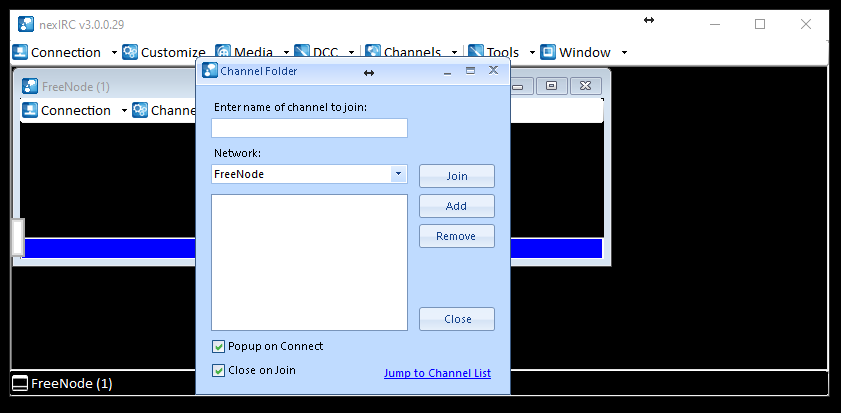Expand the Media menu arrow
The height and width of the screenshot is (413, 841).
(286, 53)
